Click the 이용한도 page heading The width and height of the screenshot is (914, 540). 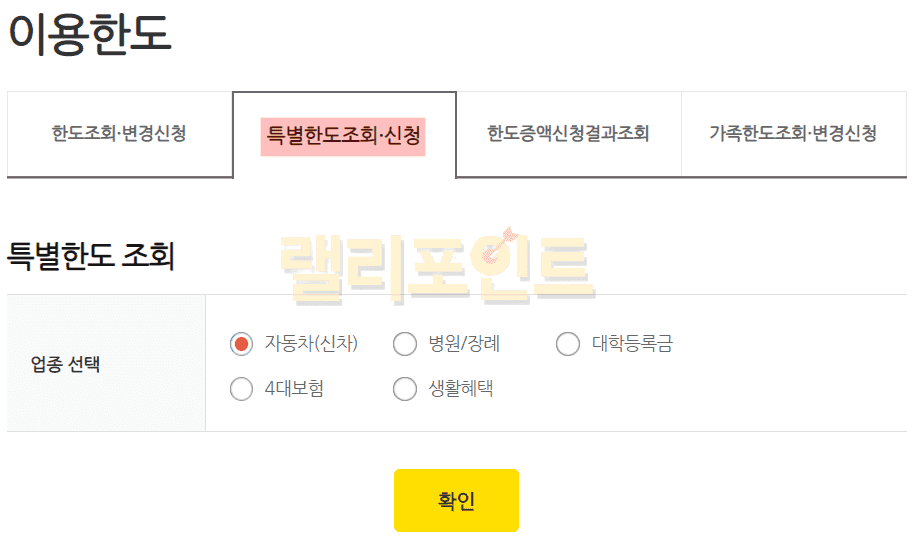pos(90,33)
